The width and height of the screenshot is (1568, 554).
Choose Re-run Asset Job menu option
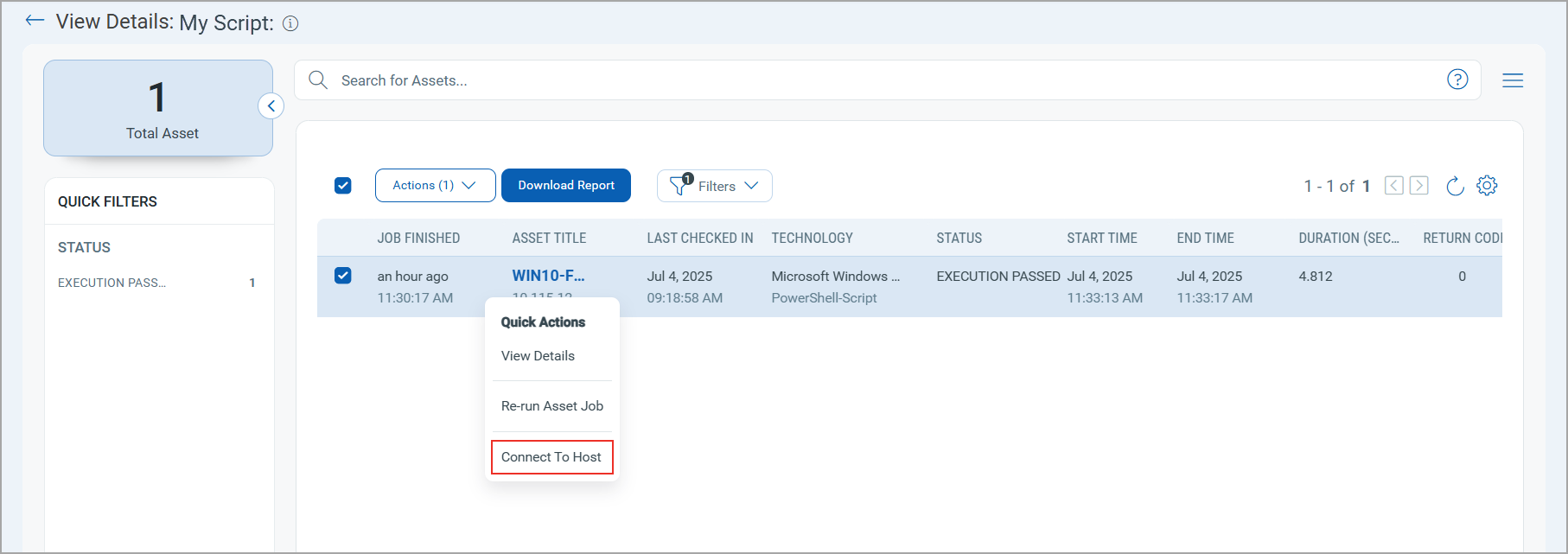(551, 406)
